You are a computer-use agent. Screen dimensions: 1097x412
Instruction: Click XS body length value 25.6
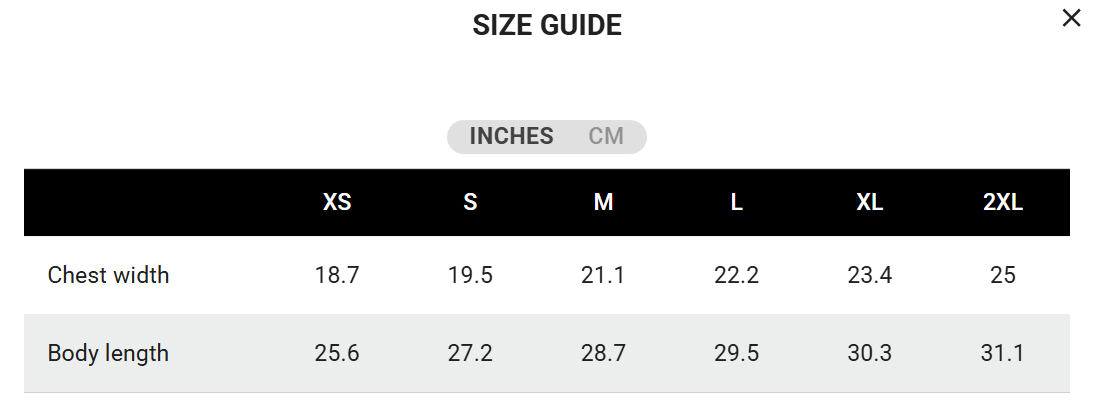[337, 353]
